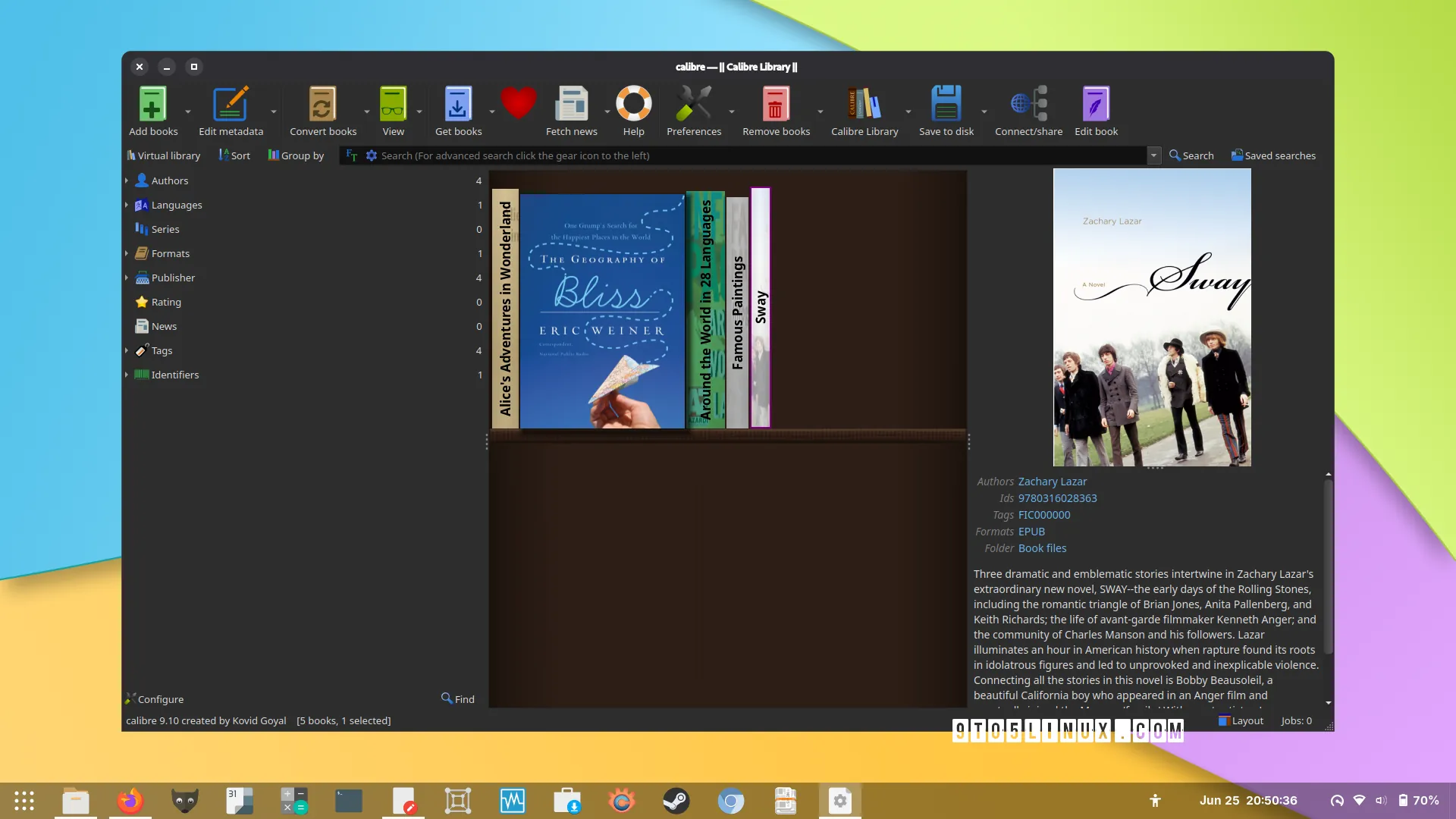Screen dimensions: 1456x819
Task: Focus the search input field
Action: pos(762,155)
